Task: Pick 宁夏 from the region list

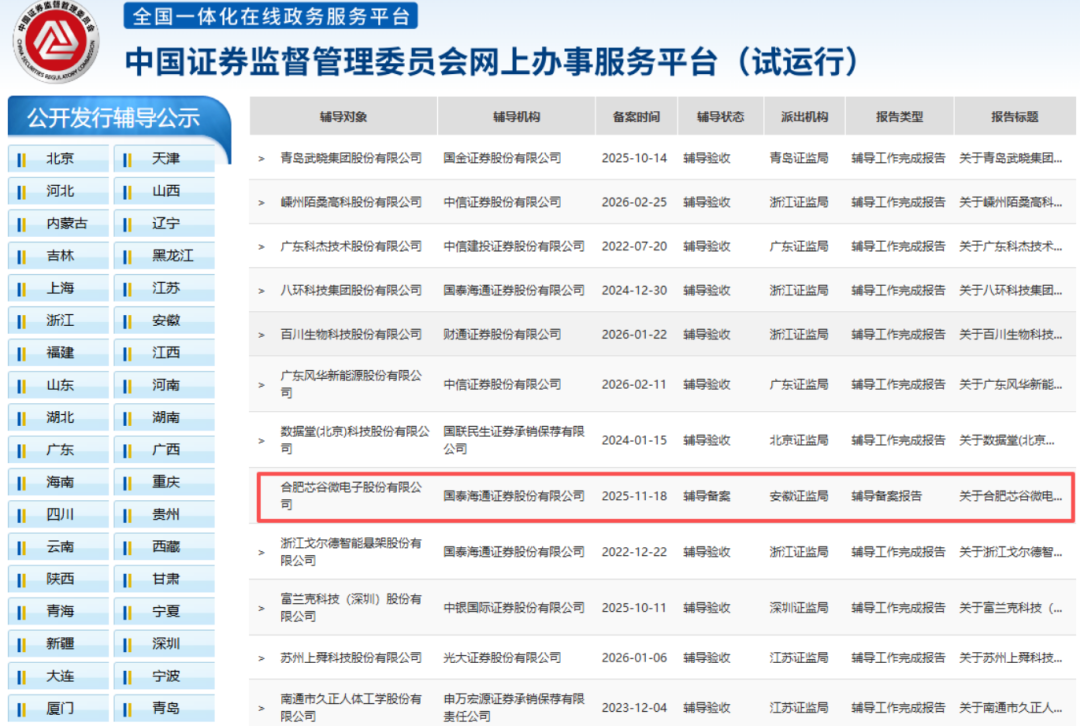Action: coord(165,612)
